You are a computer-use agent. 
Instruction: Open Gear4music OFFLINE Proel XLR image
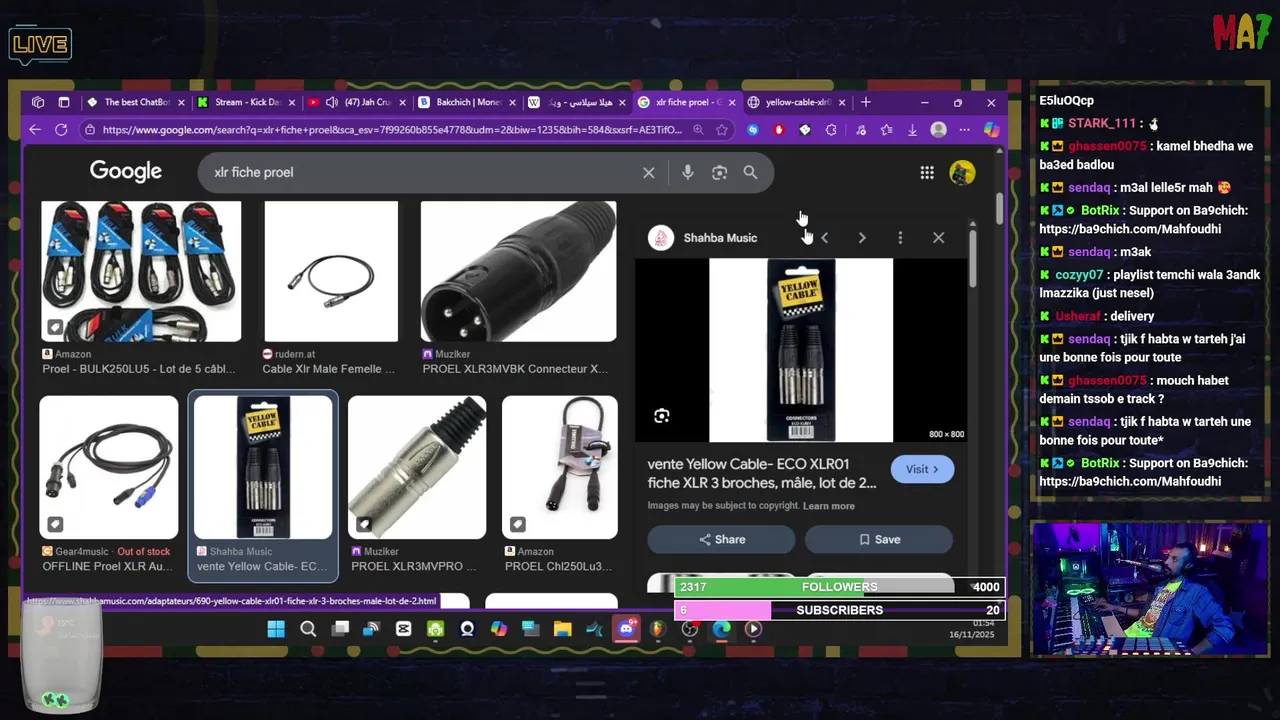(109, 467)
